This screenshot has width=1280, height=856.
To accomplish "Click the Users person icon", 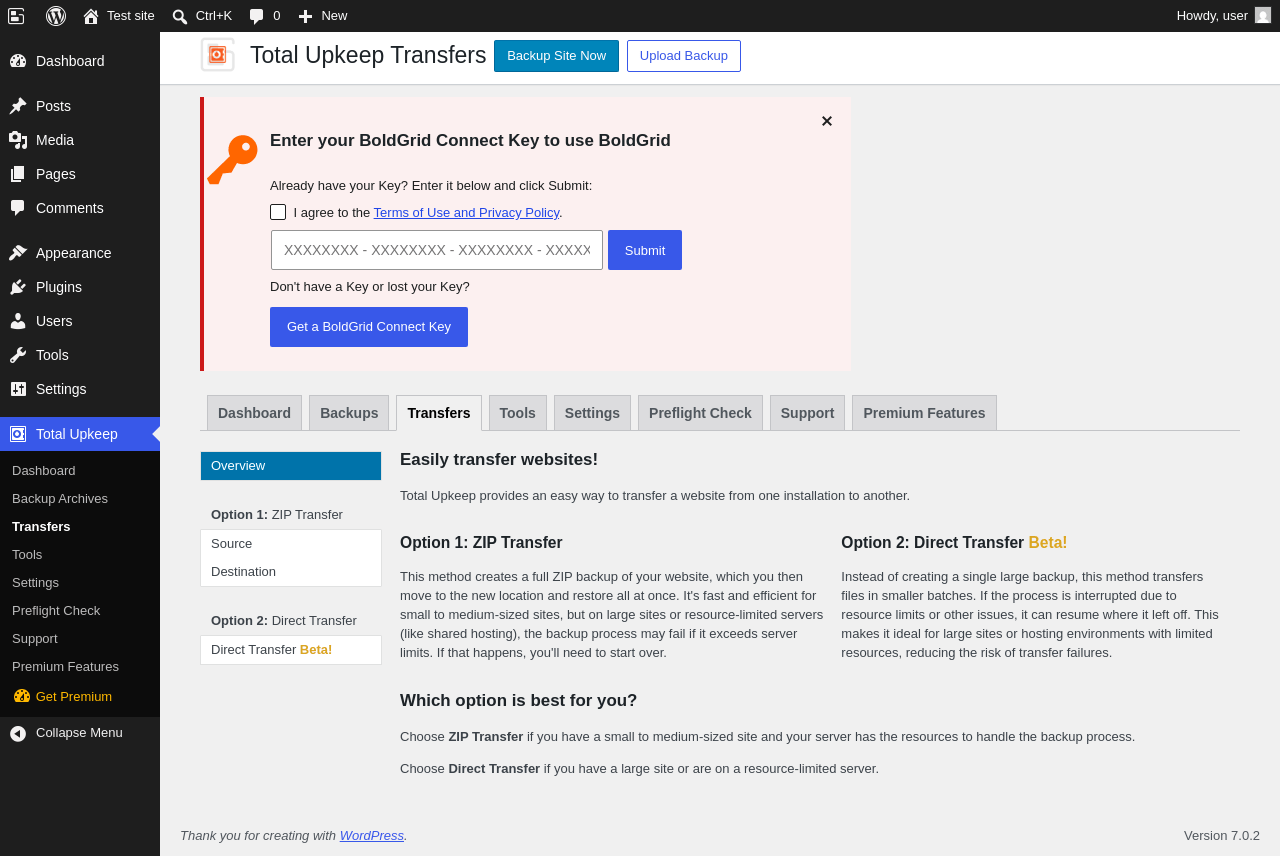I will pyautogui.click(x=18, y=321).
